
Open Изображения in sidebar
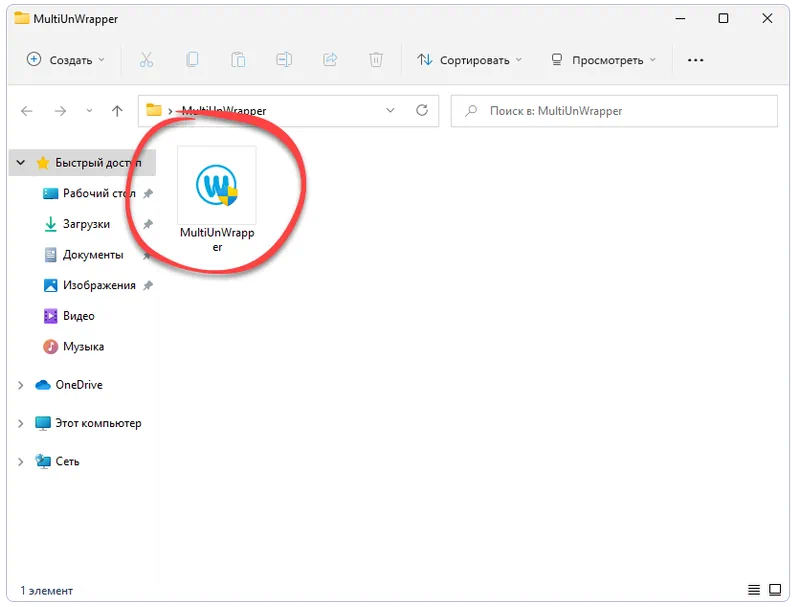click(99, 285)
